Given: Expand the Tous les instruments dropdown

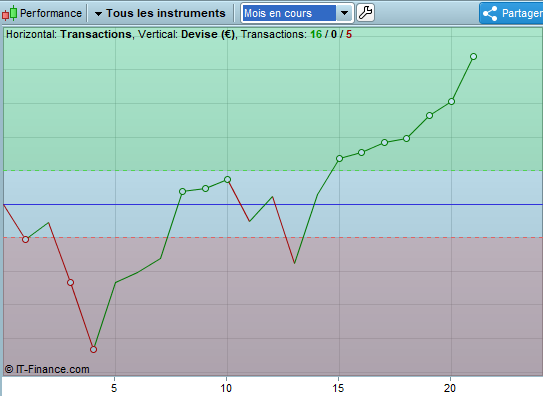Looking at the screenshot, I should [160, 13].
